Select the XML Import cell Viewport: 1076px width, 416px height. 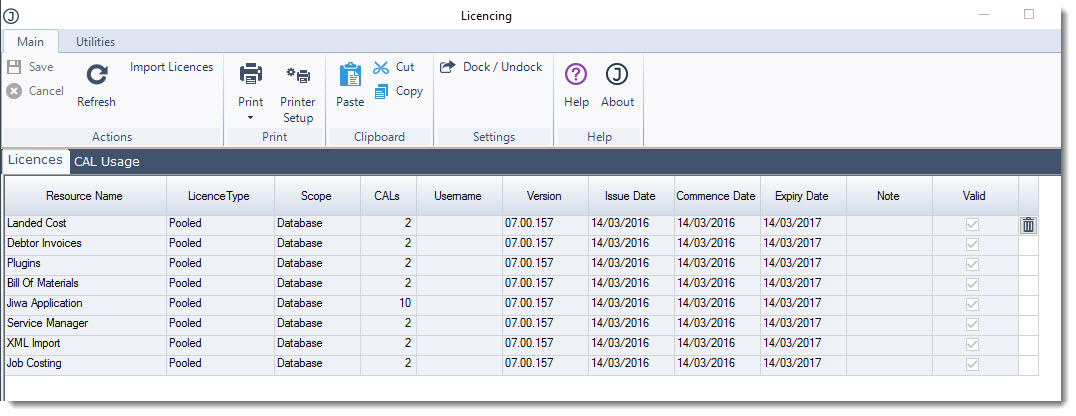pos(85,344)
